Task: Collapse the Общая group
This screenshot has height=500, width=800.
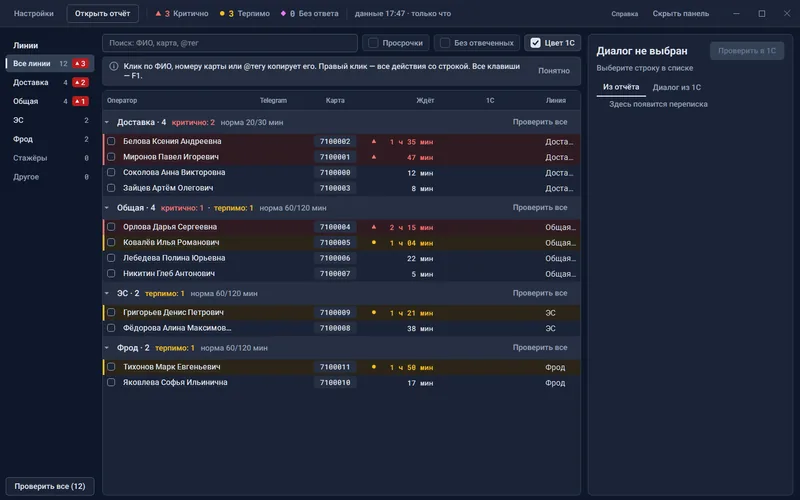Action: 107,208
